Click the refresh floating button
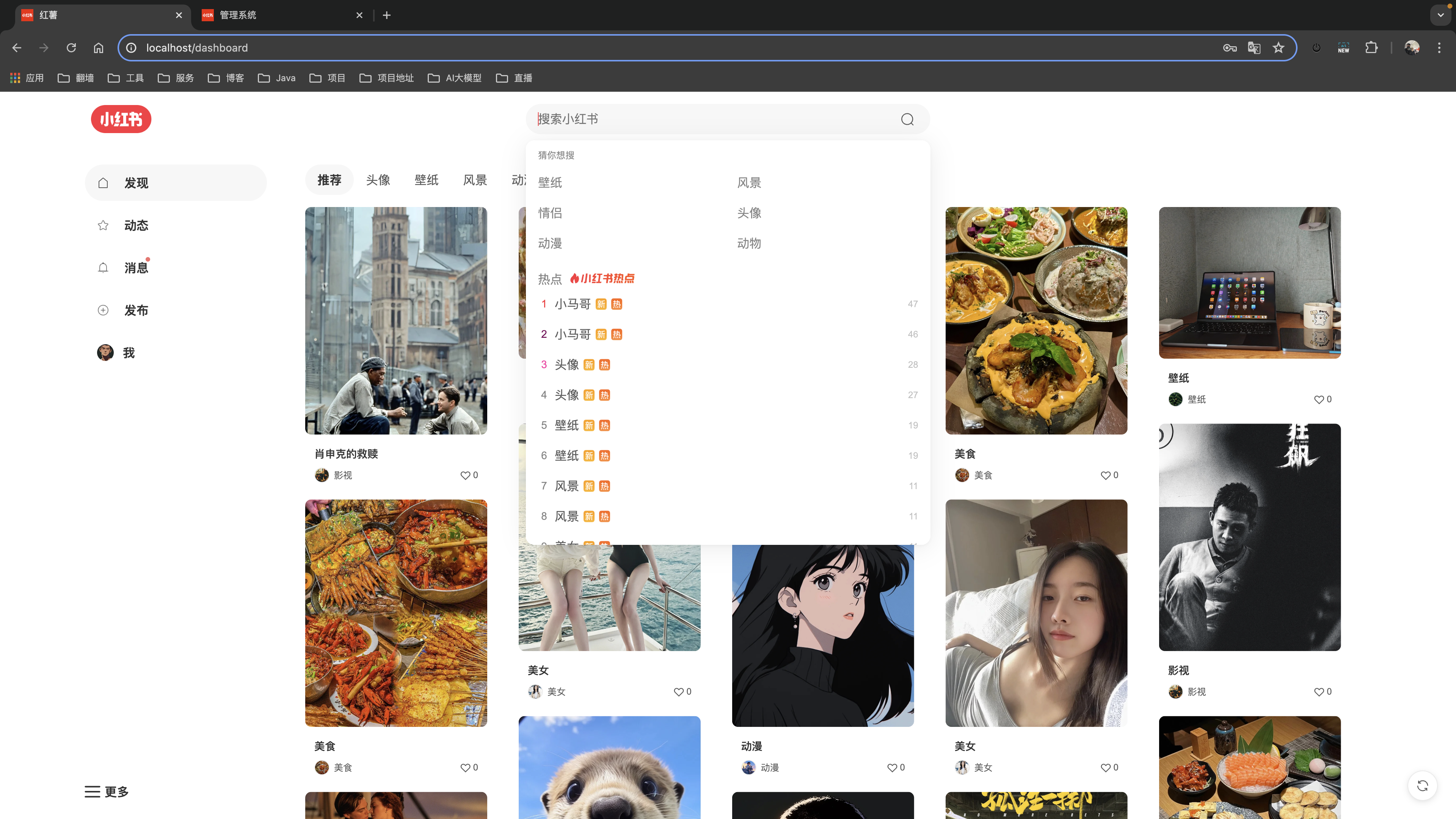 [x=1422, y=786]
